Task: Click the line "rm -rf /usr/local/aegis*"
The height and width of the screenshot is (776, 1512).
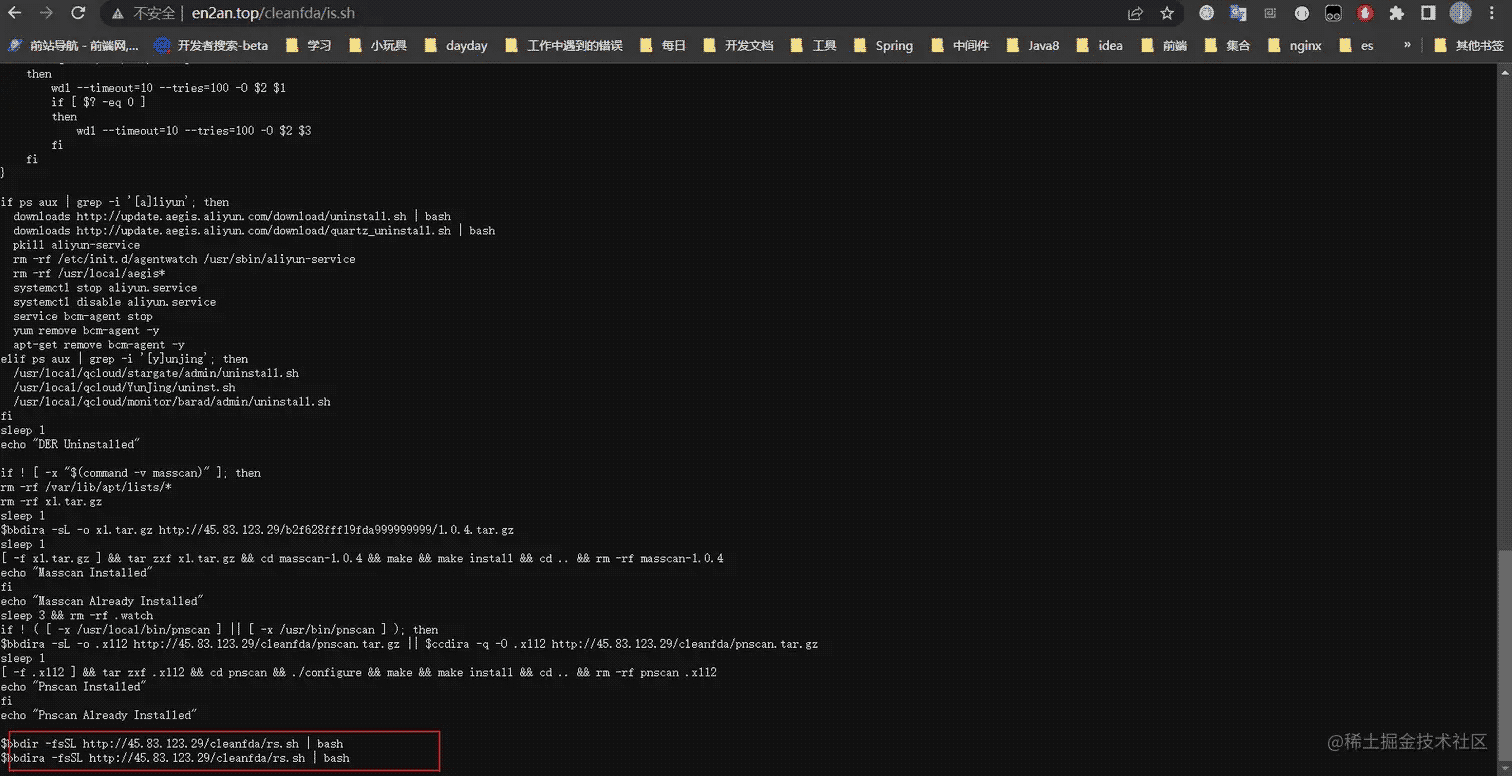Action: [x=89, y=274]
